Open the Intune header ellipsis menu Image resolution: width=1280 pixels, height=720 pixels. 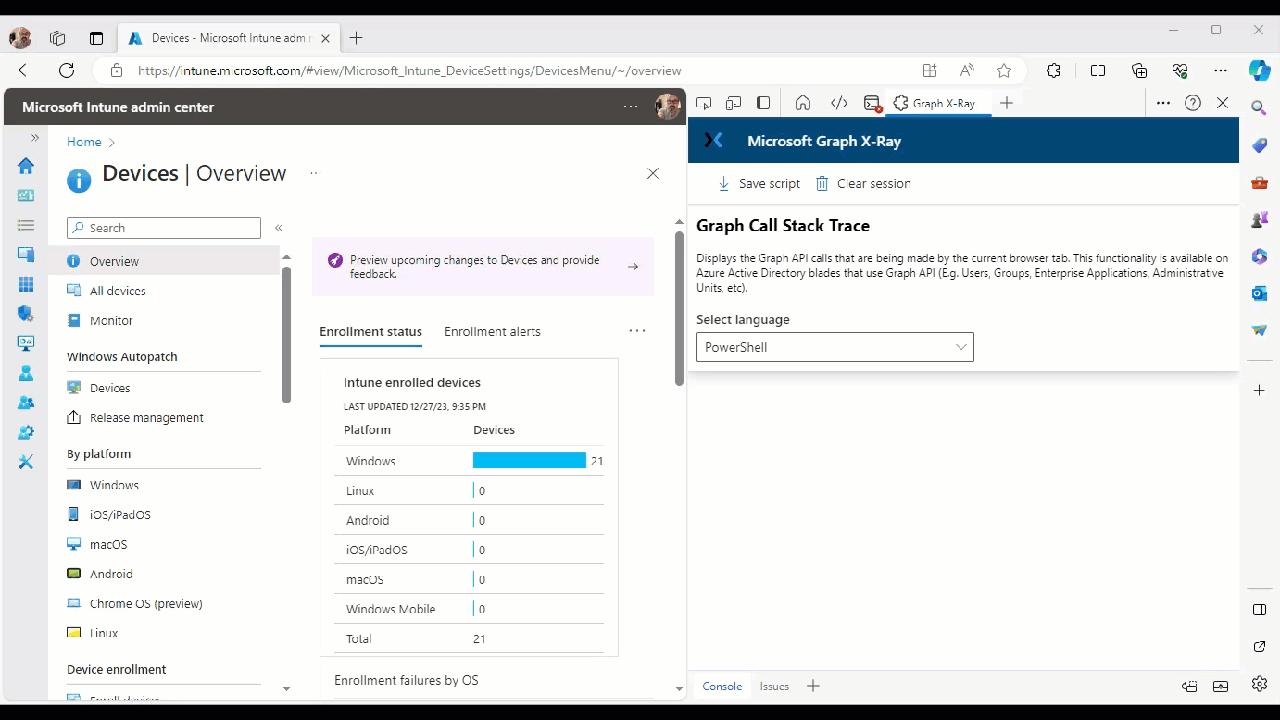pos(630,107)
